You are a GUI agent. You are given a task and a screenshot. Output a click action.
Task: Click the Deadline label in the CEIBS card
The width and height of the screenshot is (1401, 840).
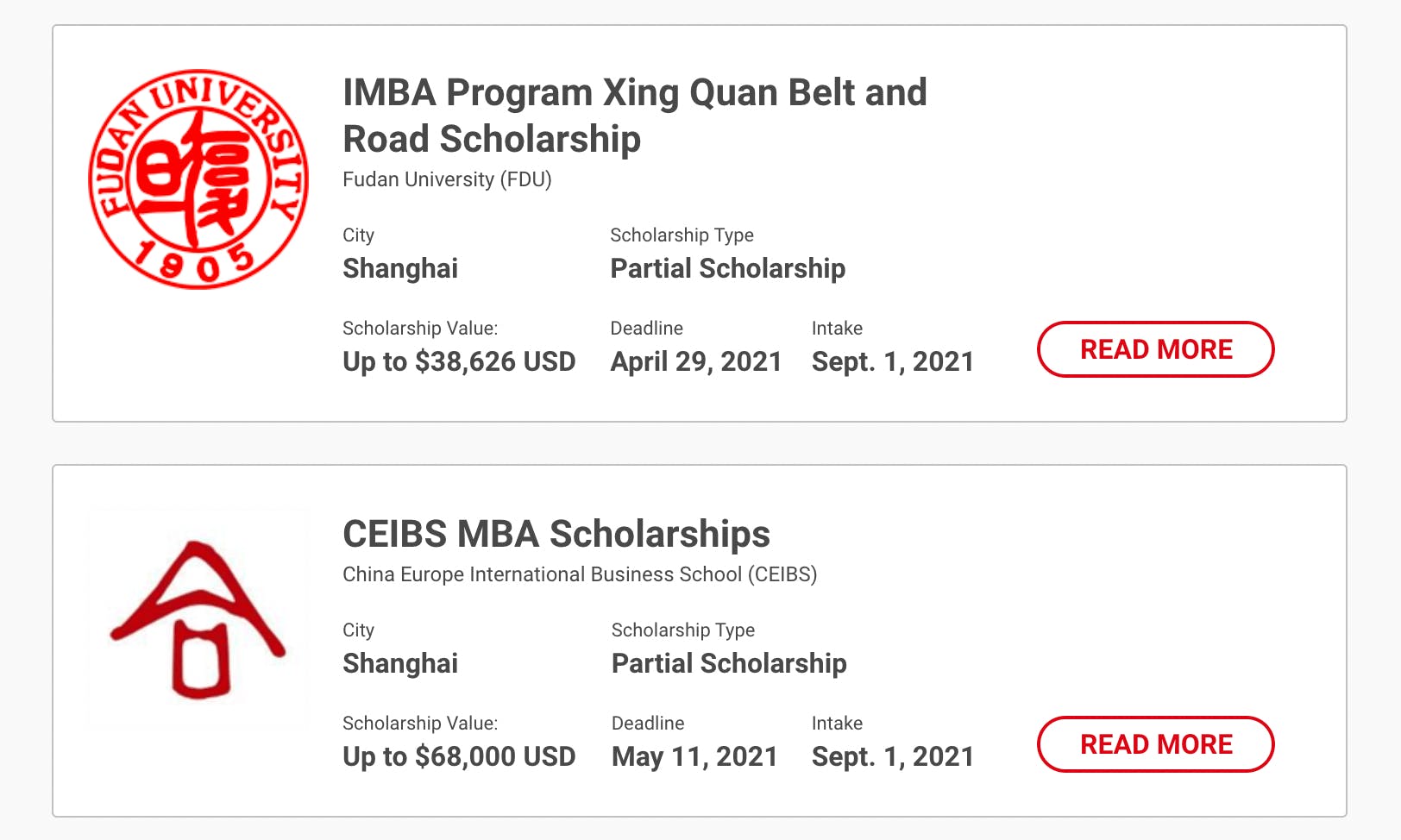(x=648, y=724)
